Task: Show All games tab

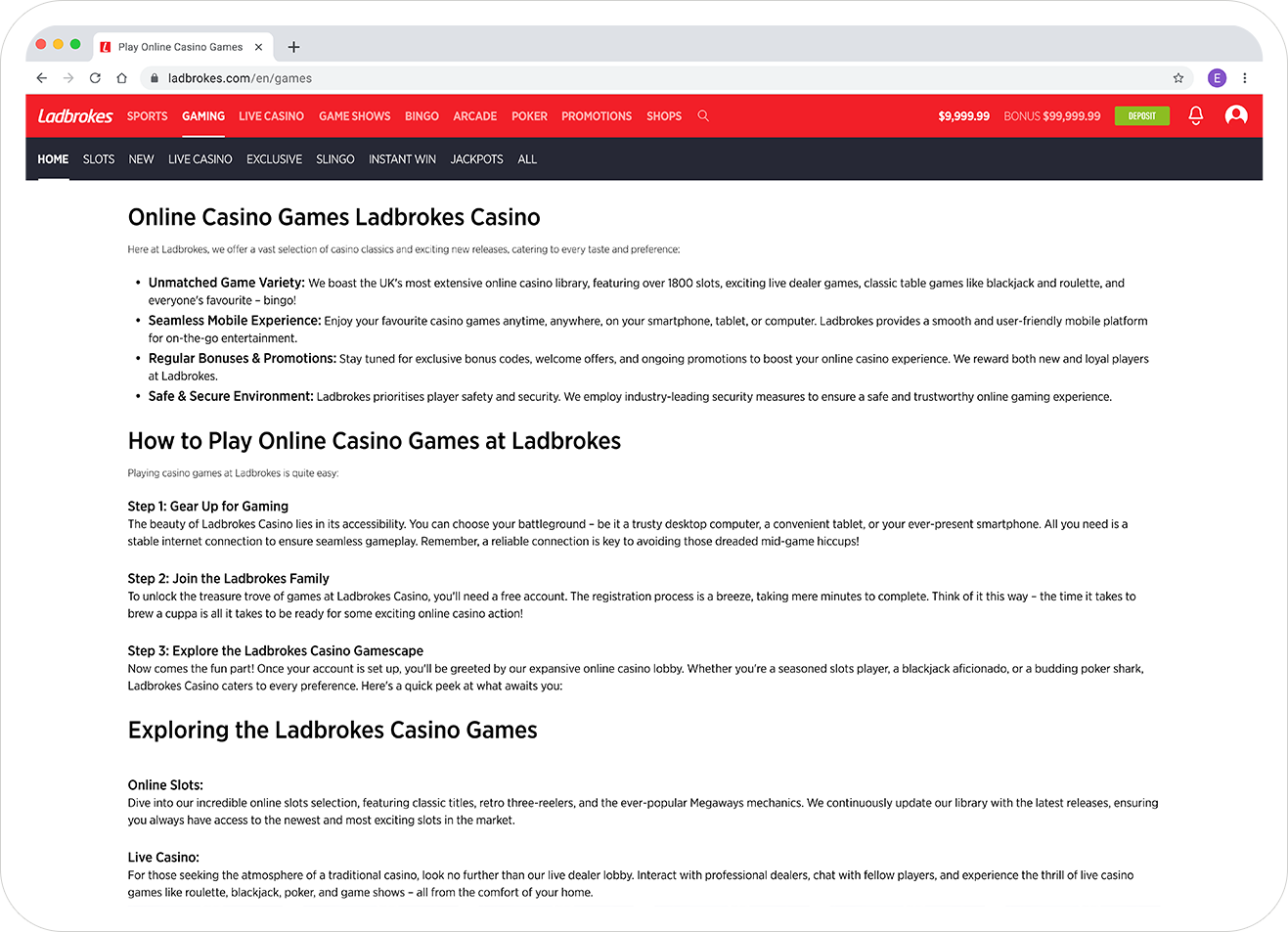Action: click(527, 159)
